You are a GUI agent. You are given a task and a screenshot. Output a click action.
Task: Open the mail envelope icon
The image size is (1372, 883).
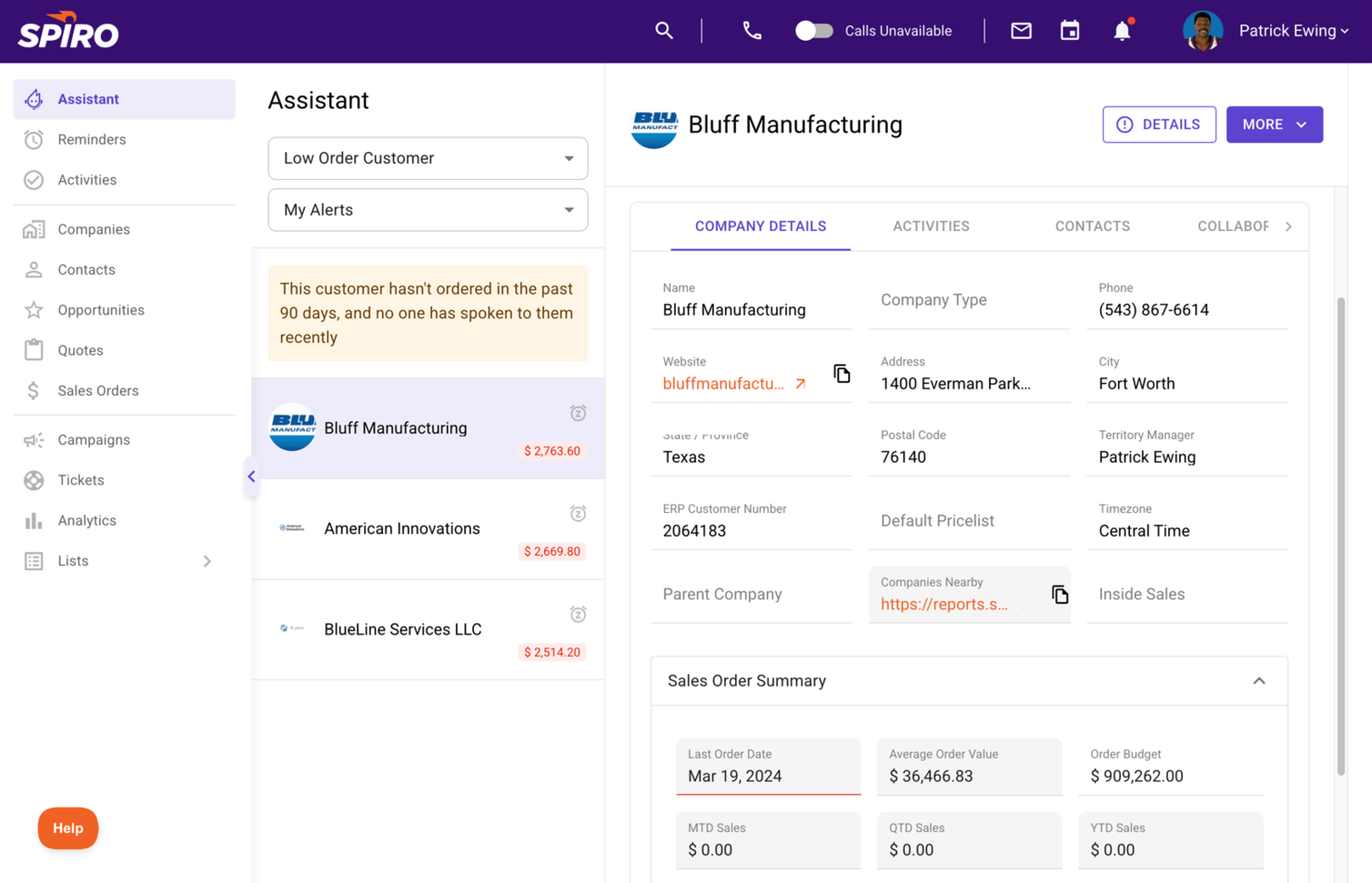tap(1021, 31)
